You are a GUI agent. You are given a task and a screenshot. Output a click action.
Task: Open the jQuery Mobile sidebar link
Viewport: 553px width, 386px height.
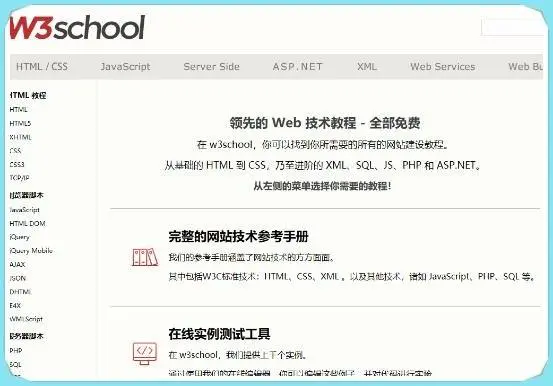[31, 251]
